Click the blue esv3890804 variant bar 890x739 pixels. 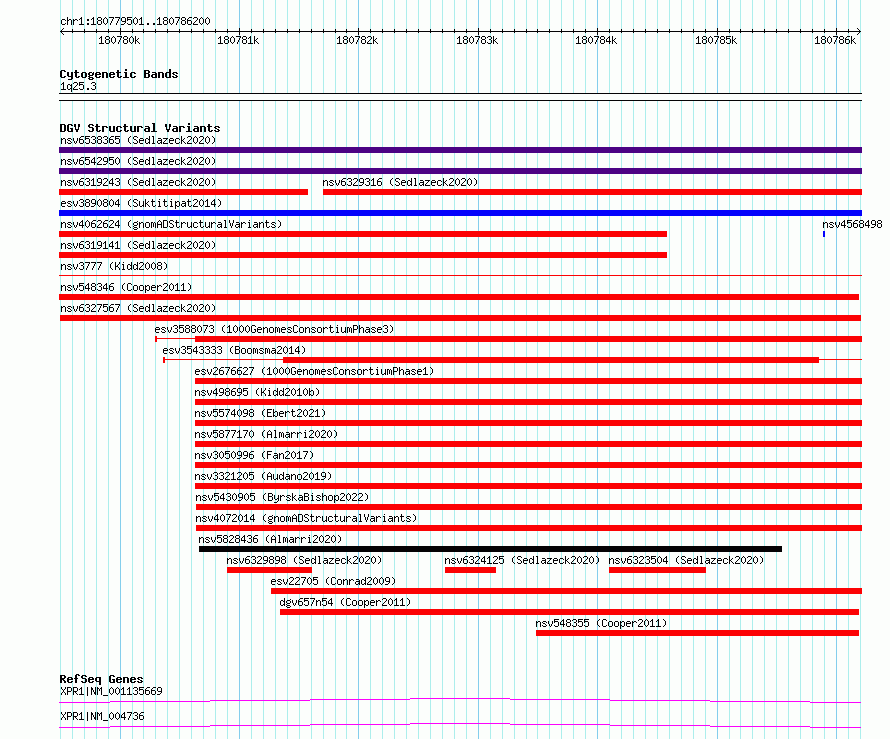pos(460,213)
